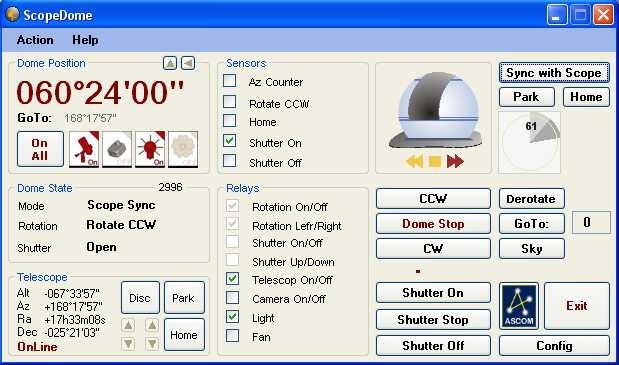619x365 pixels.
Task: Click the left triangle in Dome Position header
Action: tap(188, 63)
